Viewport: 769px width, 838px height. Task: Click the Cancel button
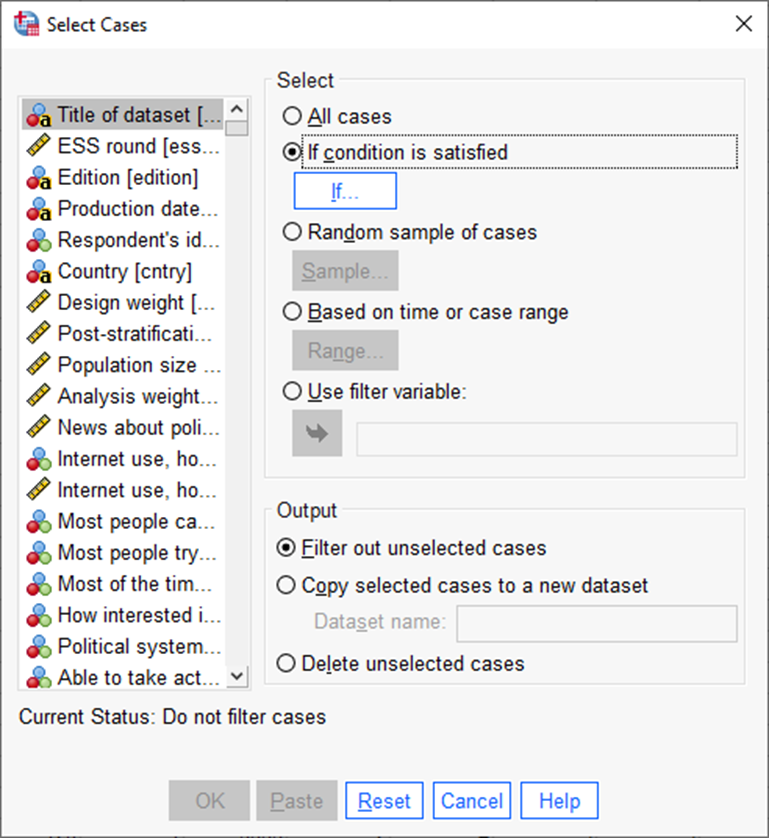pos(472,801)
